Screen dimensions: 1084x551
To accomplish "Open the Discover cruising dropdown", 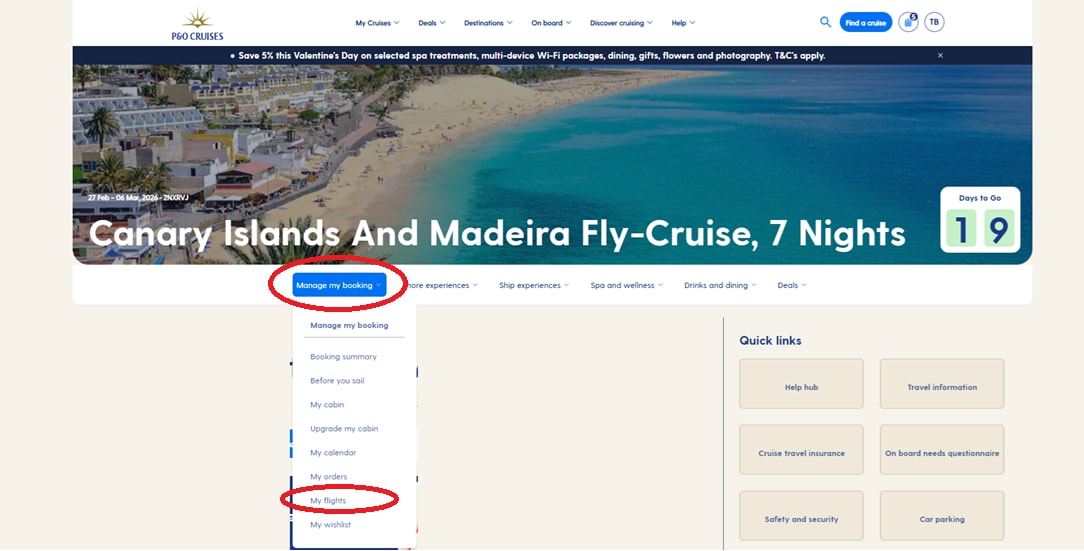I will coord(621,23).
